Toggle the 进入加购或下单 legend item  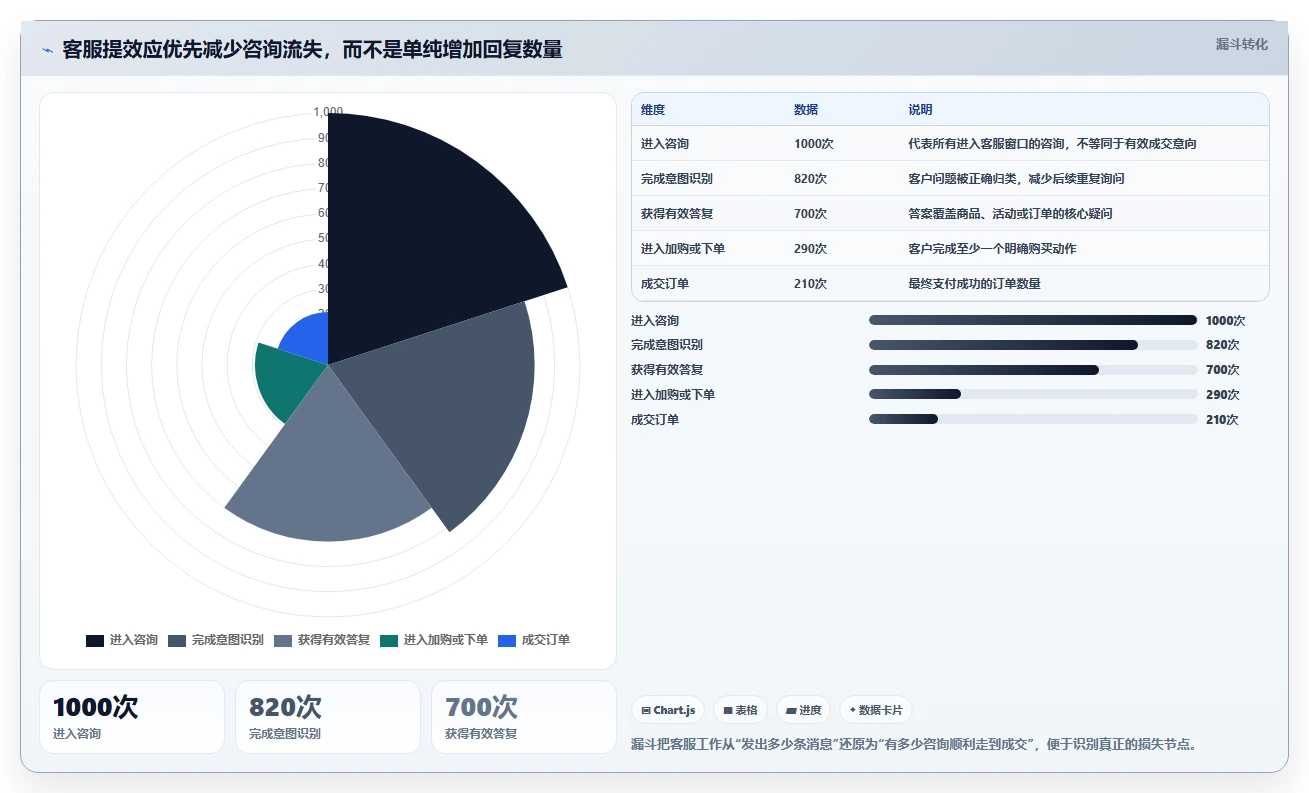click(434, 640)
